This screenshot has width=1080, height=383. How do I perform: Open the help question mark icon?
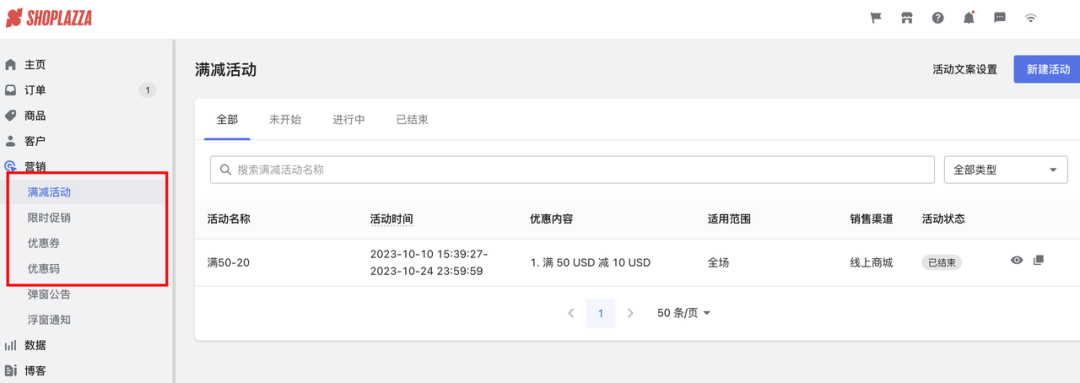point(938,19)
